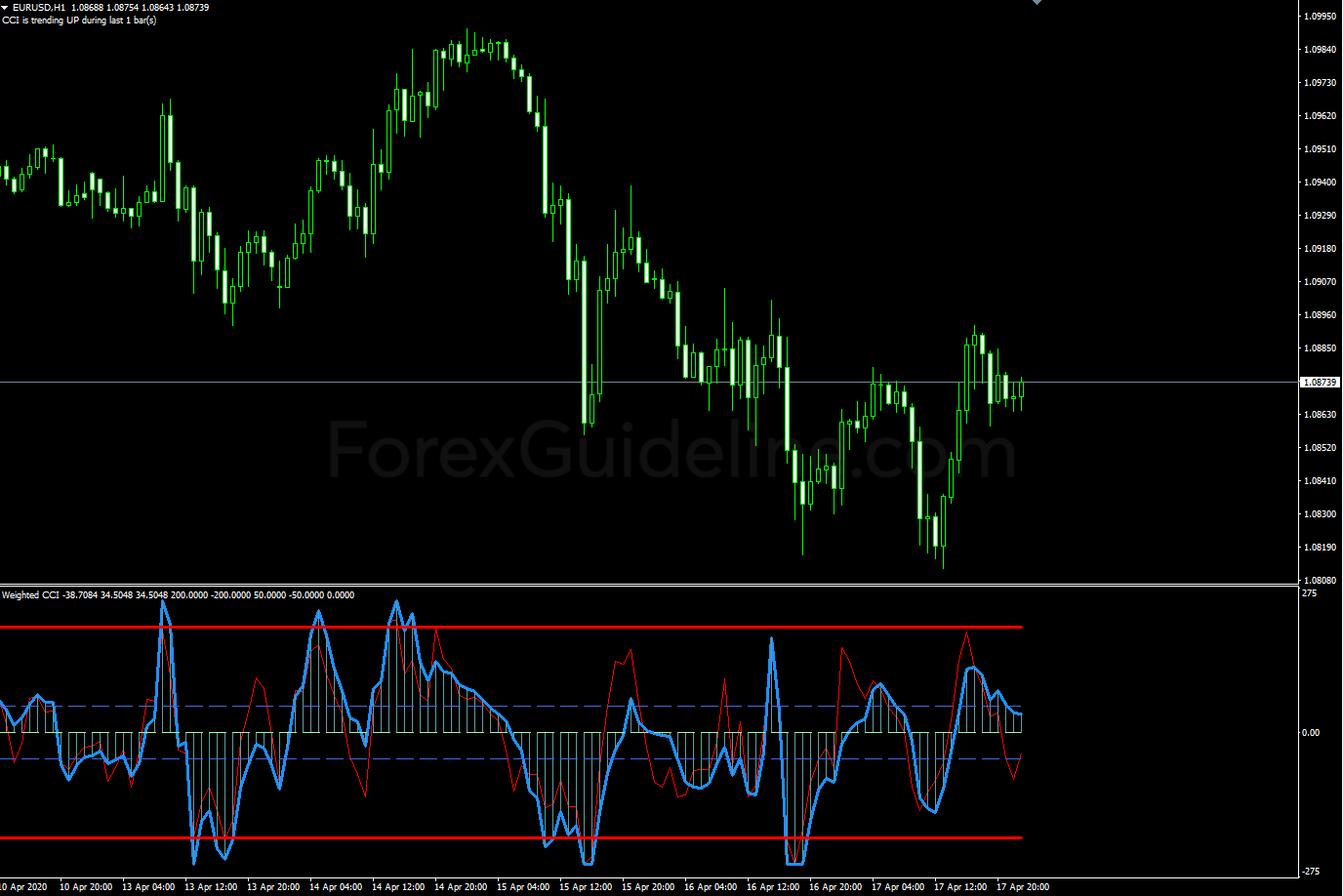
Task: Click the '14 Apr 12:00' time label
Action: pos(398,887)
